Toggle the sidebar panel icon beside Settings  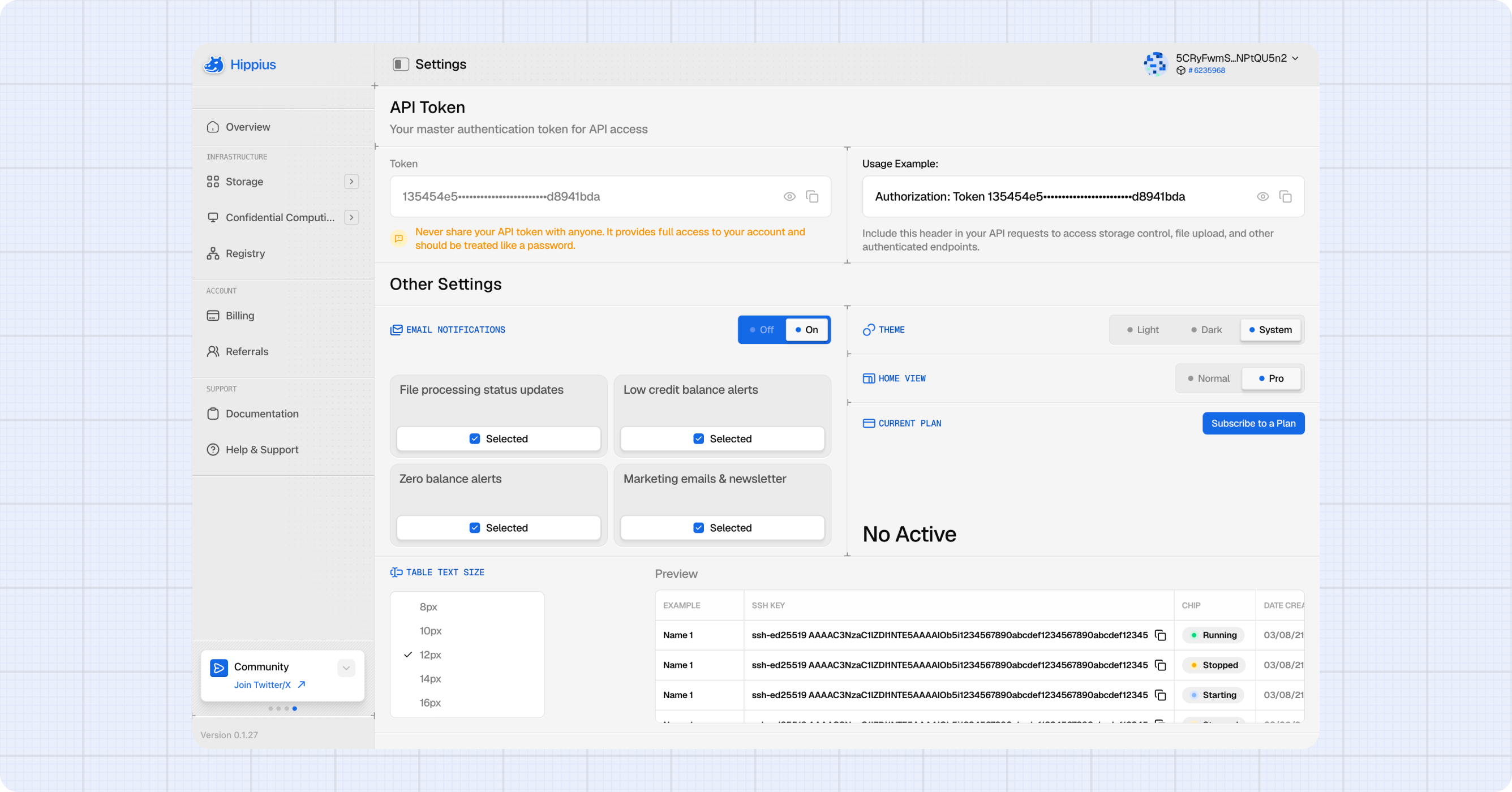tap(400, 64)
